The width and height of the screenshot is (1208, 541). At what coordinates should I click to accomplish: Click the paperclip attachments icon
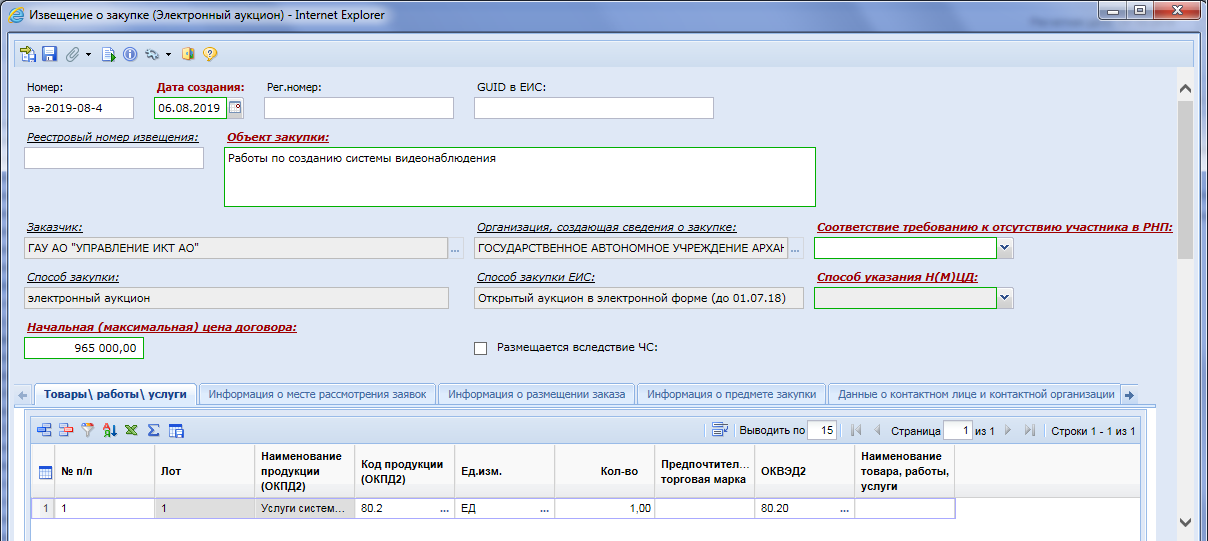[x=73, y=54]
